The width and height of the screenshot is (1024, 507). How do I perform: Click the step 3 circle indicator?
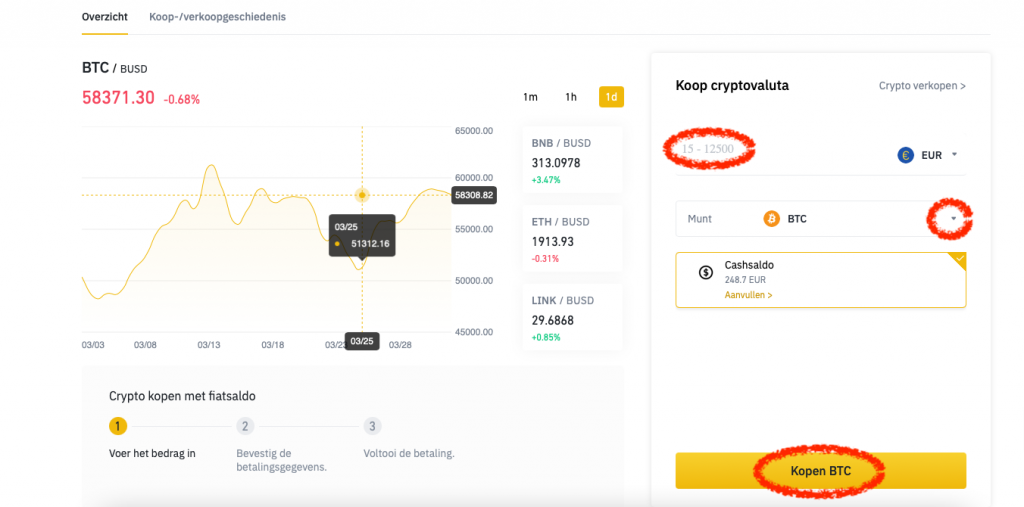(372, 426)
